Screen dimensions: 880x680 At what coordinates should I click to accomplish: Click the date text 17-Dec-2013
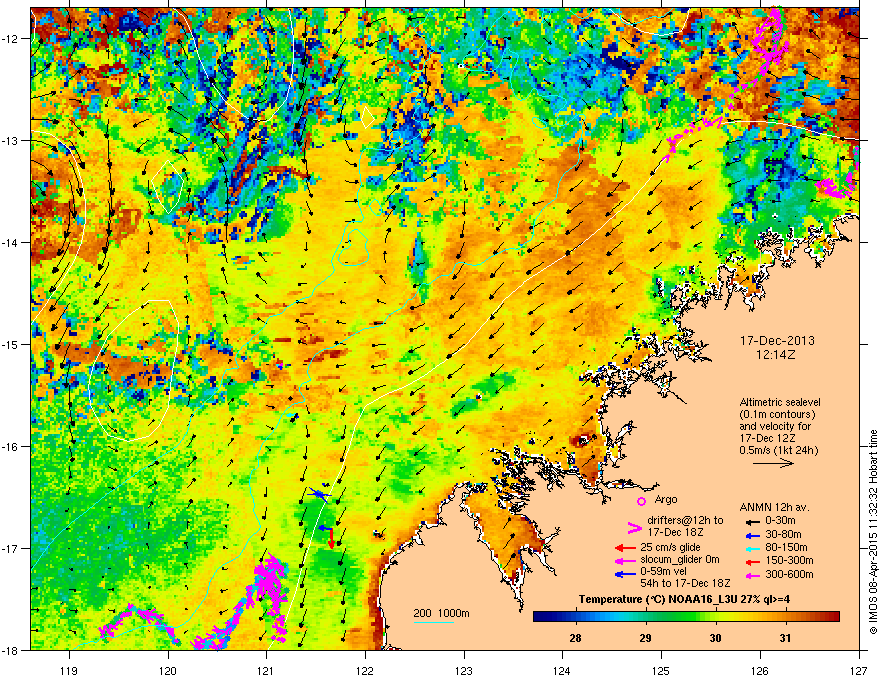(x=777, y=341)
